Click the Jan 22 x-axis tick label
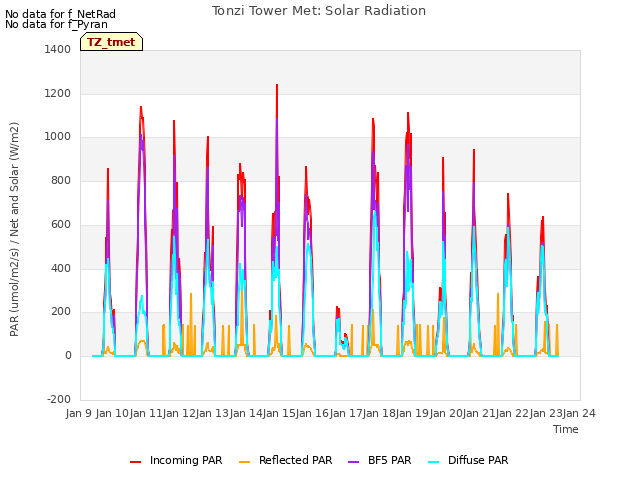 point(512,413)
